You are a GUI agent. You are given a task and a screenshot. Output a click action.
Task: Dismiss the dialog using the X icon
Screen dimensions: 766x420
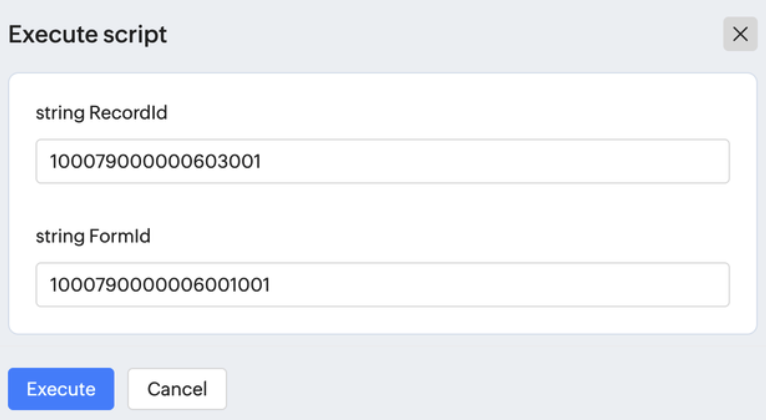(x=740, y=34)
